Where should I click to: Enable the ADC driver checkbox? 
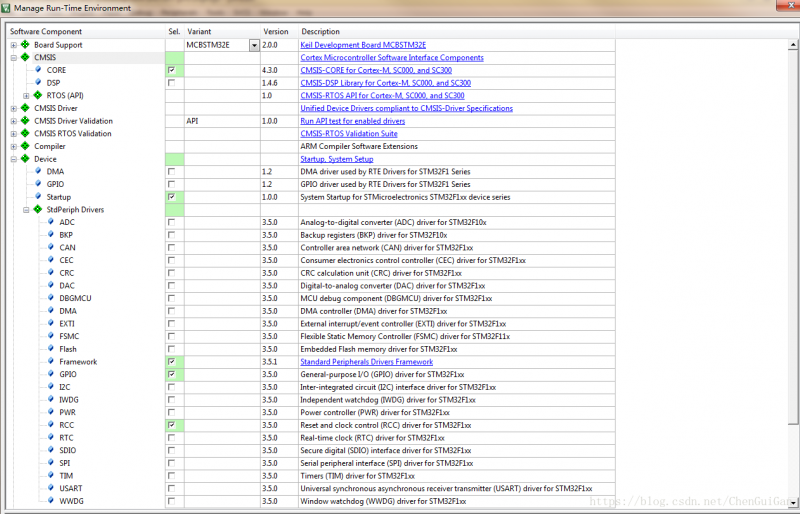coord(172,222)
